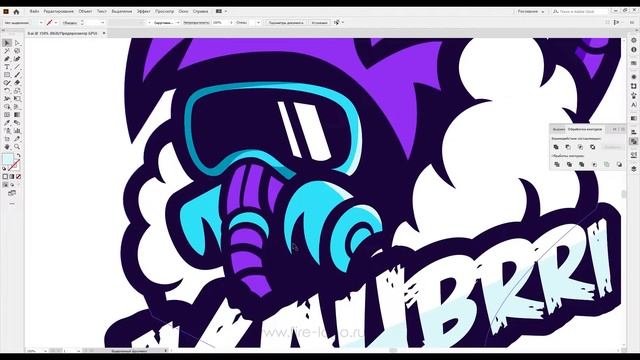
Task: Select the Hand tool
Action: tap(7, 147)
